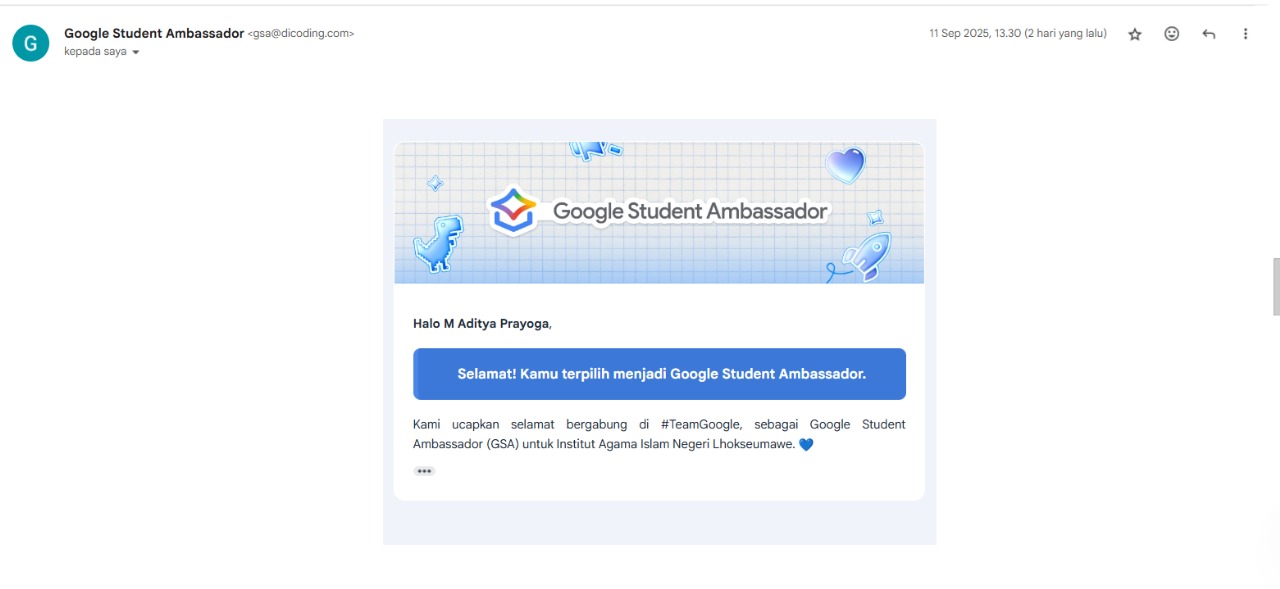Click the 11 Sep 2025 timestamp
1280x589 pixels.
tap(1017, 34)
